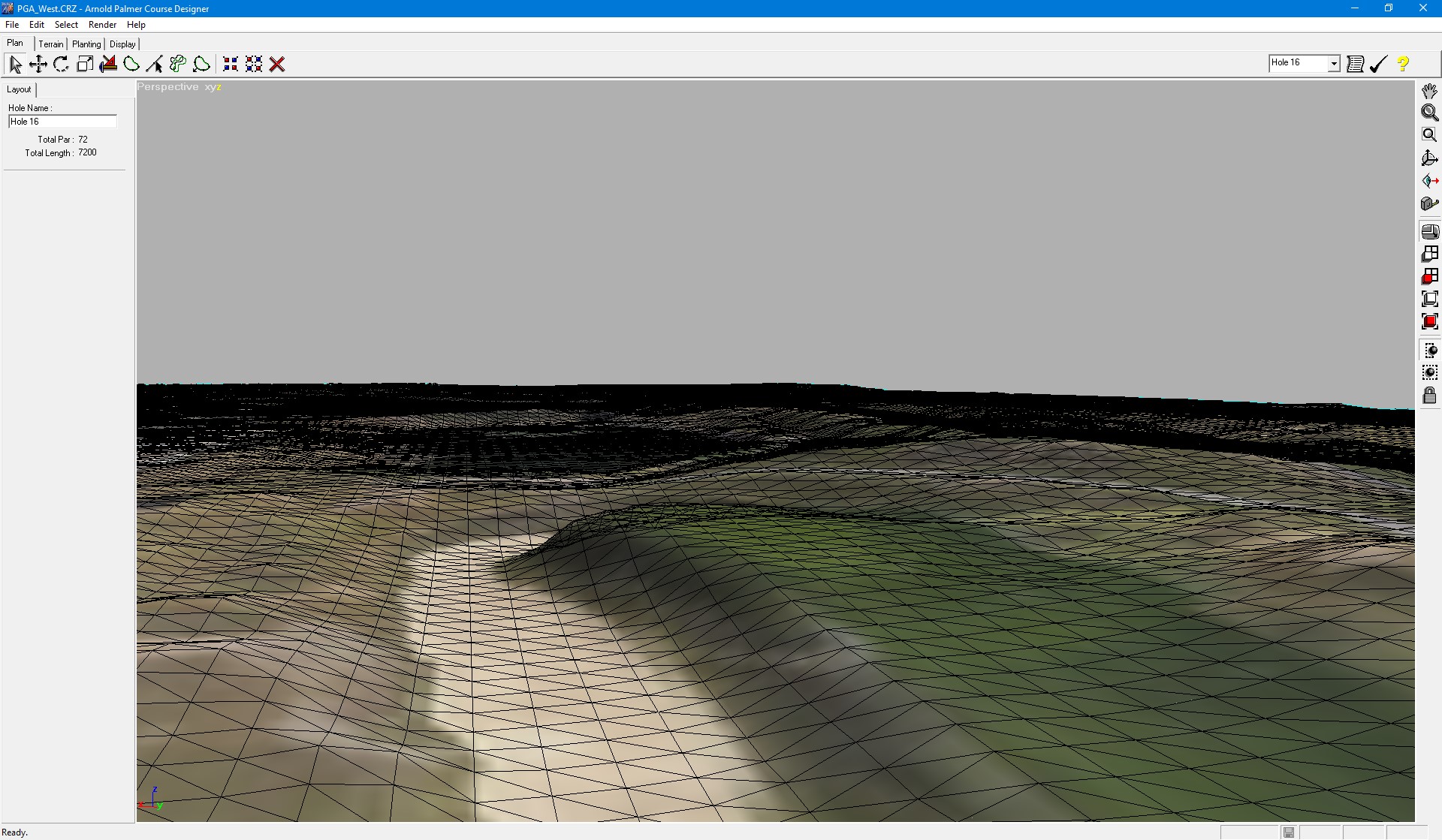1442x840 pixels.
Task: Choose the rotate tool
Action: [62, 64]
